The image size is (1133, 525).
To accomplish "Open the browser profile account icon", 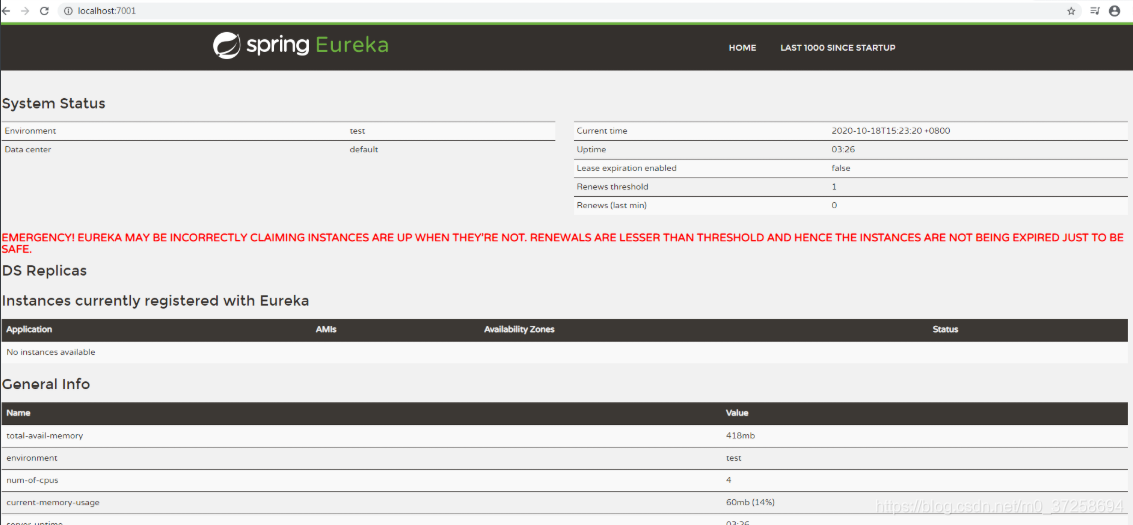I will [x=1113, y=11].
